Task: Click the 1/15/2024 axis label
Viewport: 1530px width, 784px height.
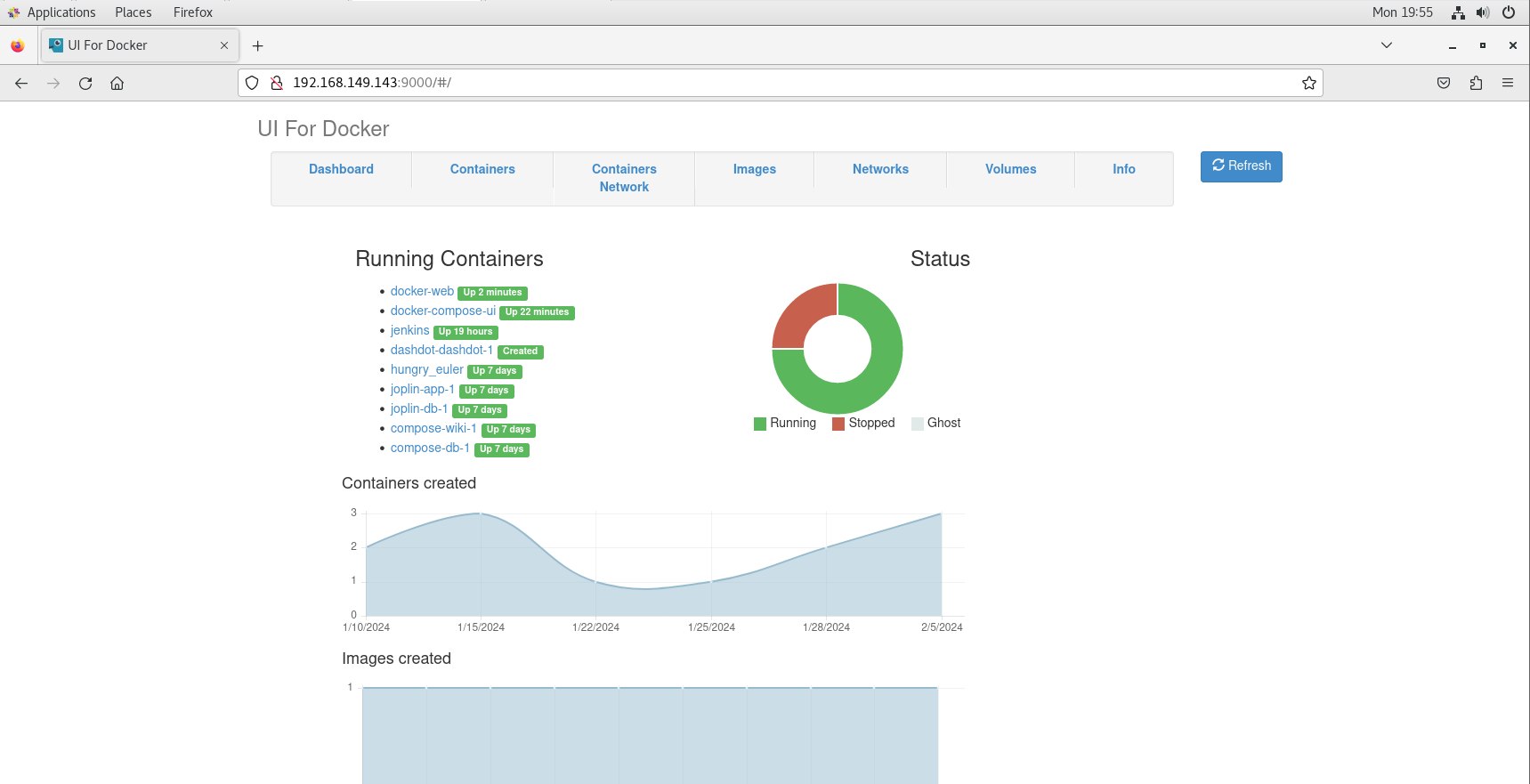Action: tap(481, 627)
